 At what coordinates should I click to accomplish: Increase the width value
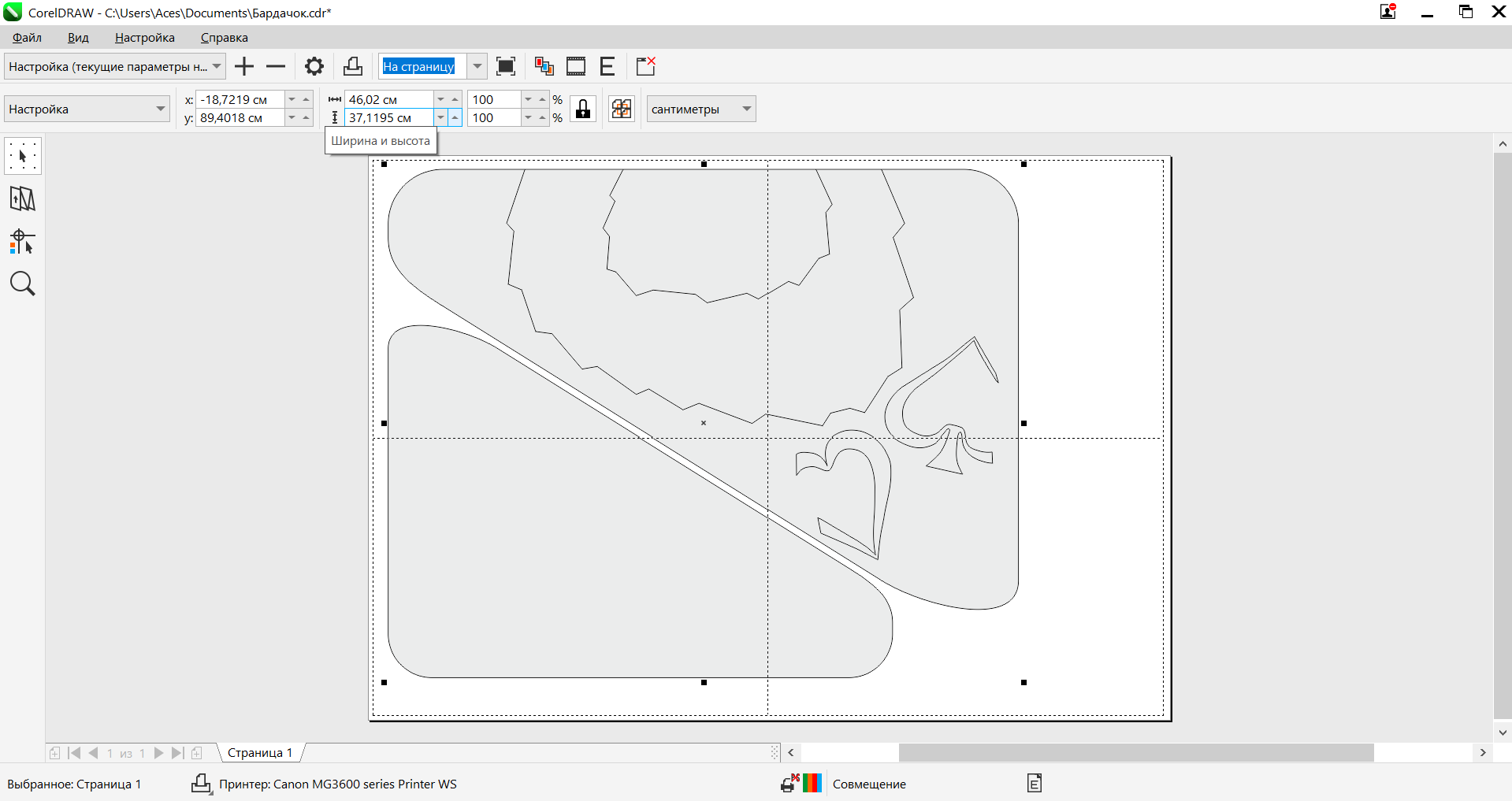point(455,99)
